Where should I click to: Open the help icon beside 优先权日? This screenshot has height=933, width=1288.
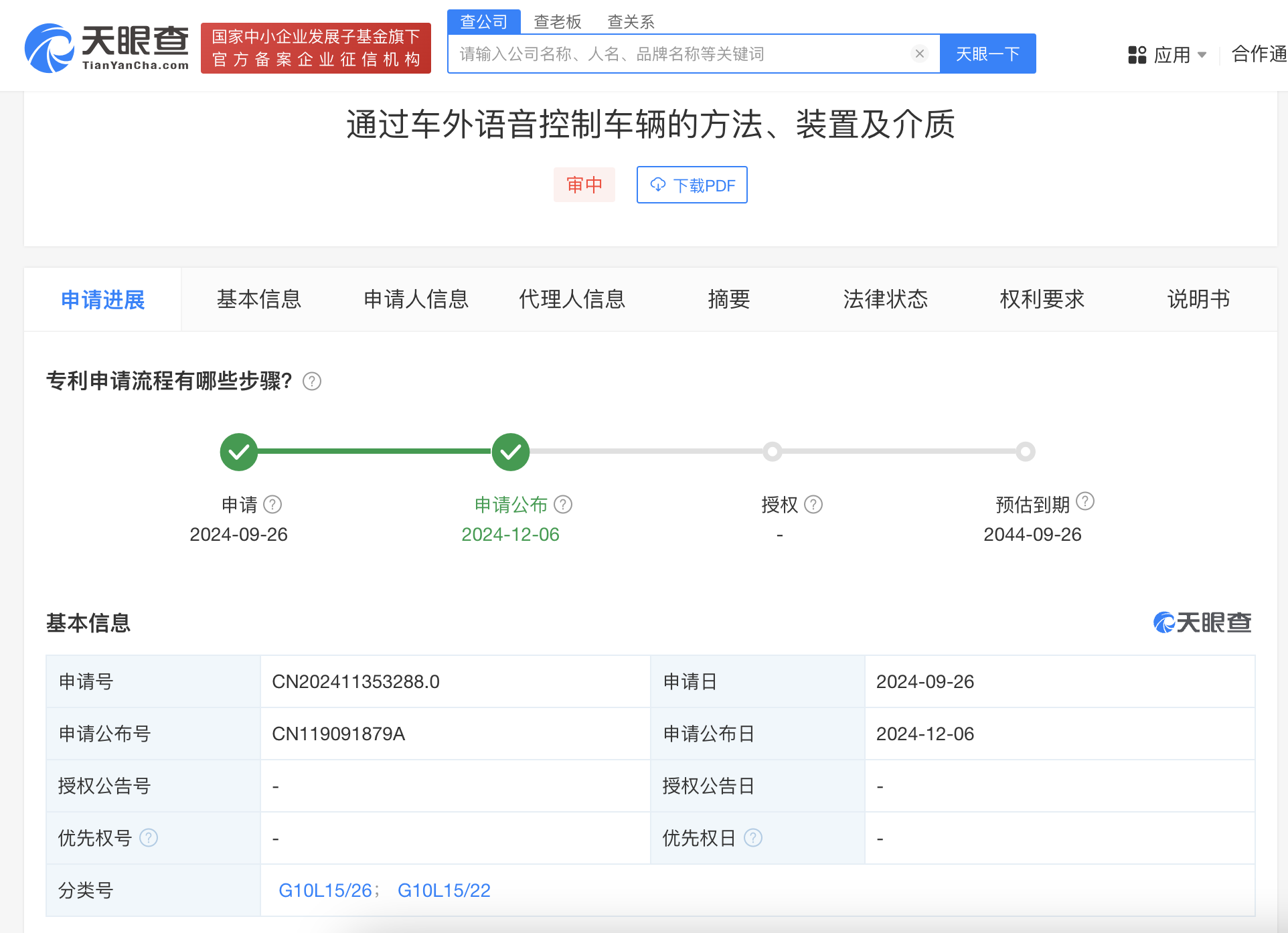pos(753,838)
